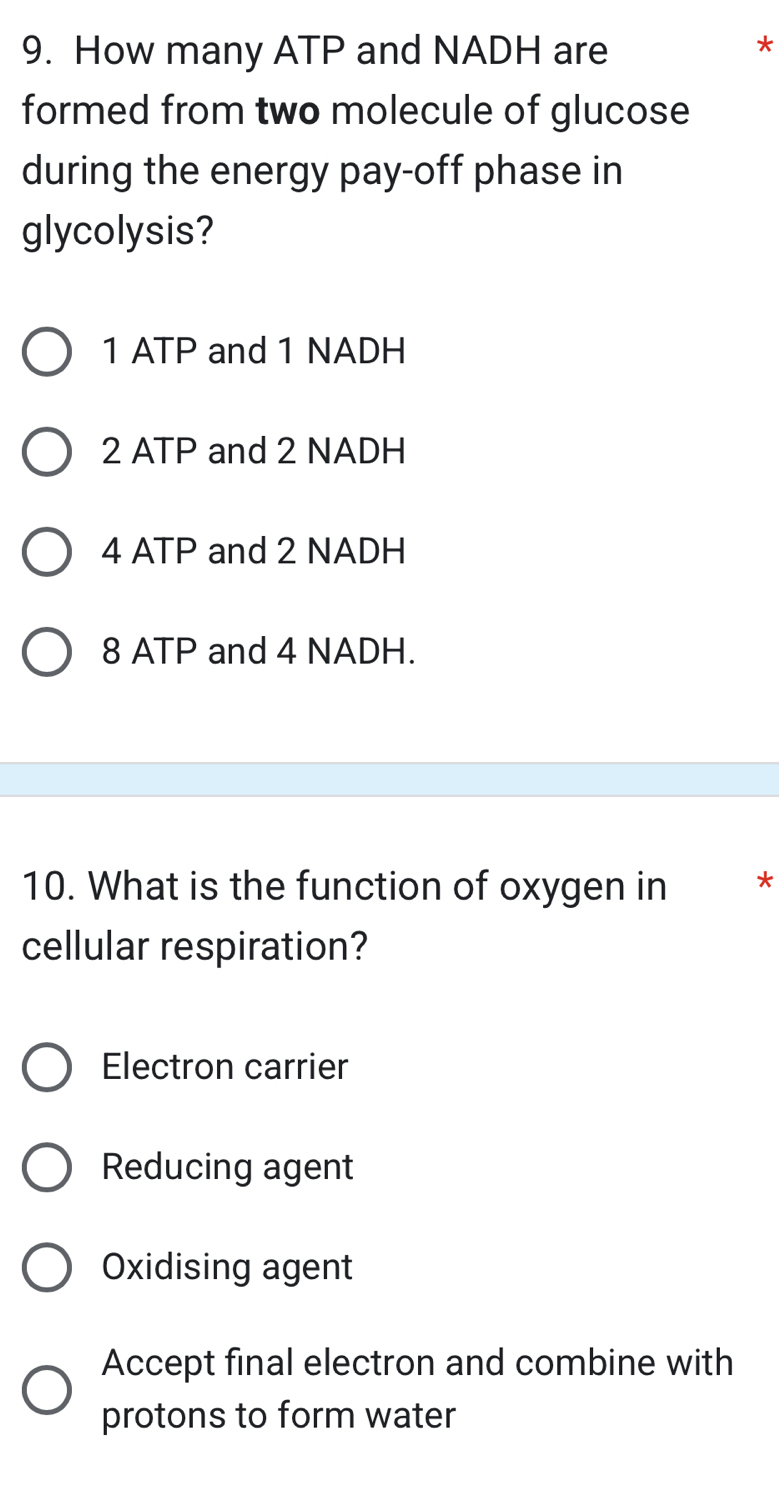Click the text of question 10

[340, 915]
